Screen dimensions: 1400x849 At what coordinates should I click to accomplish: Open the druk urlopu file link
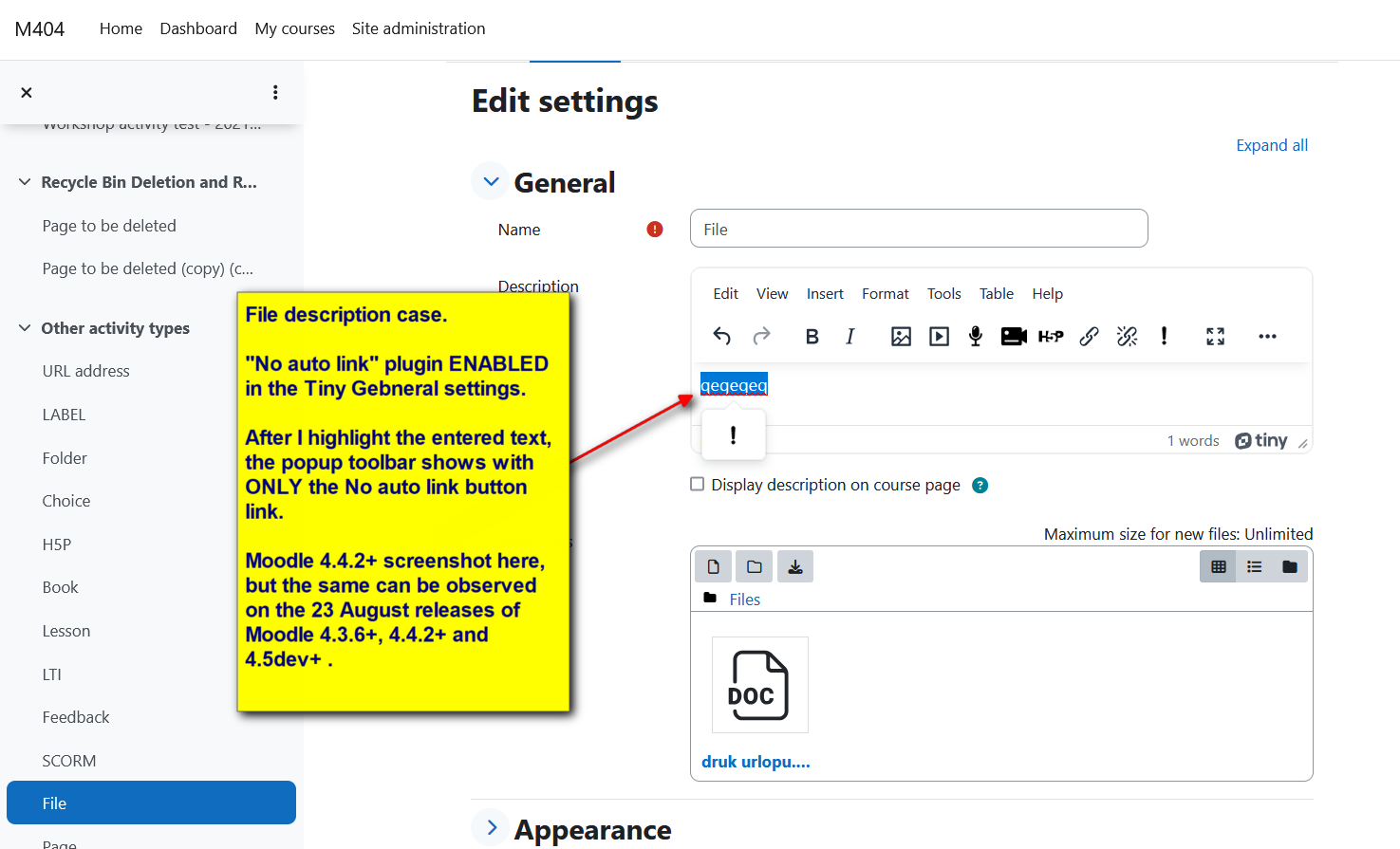click(756, 762)
